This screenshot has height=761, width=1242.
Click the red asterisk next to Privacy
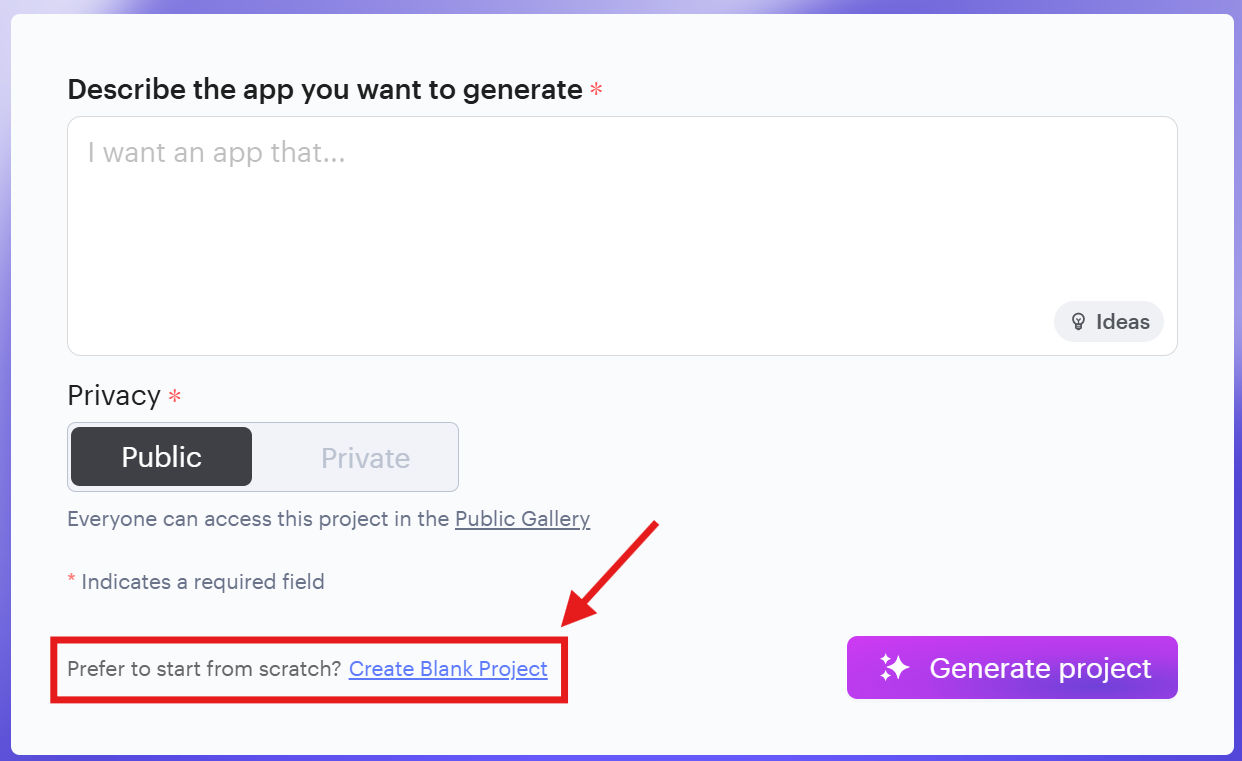(175, 396)
